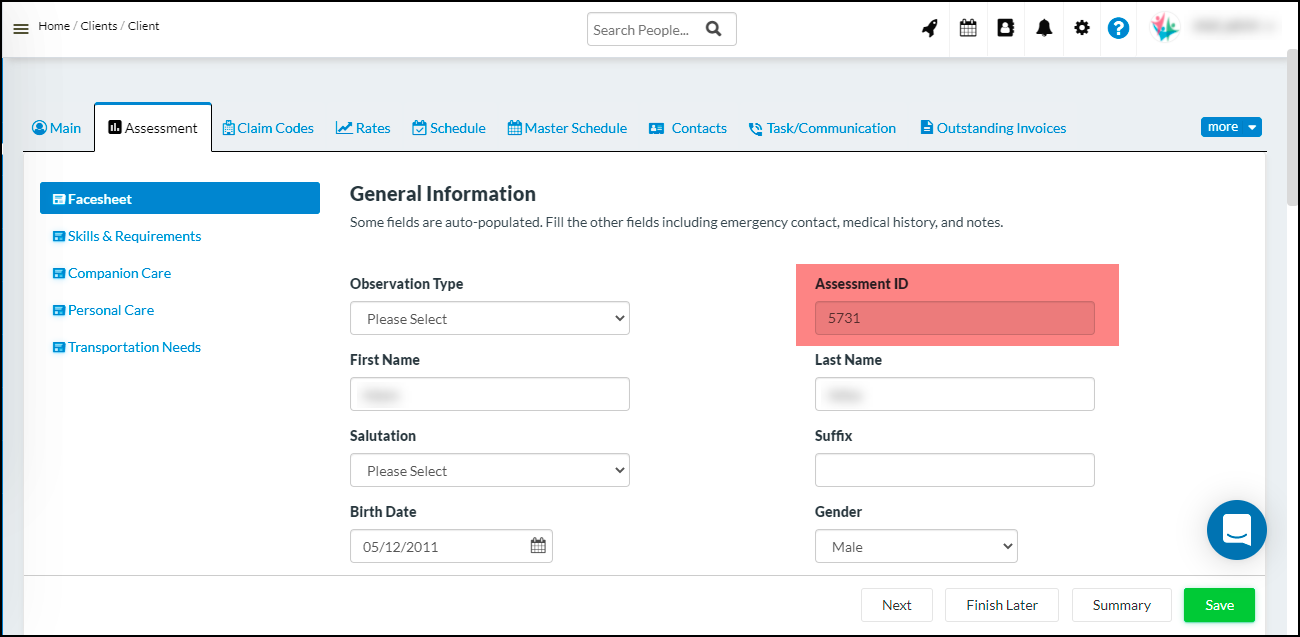Viewport: 1300px width, 637px height.
Task: Open the hamburger navigation menu
Action: tap(20, 29)
